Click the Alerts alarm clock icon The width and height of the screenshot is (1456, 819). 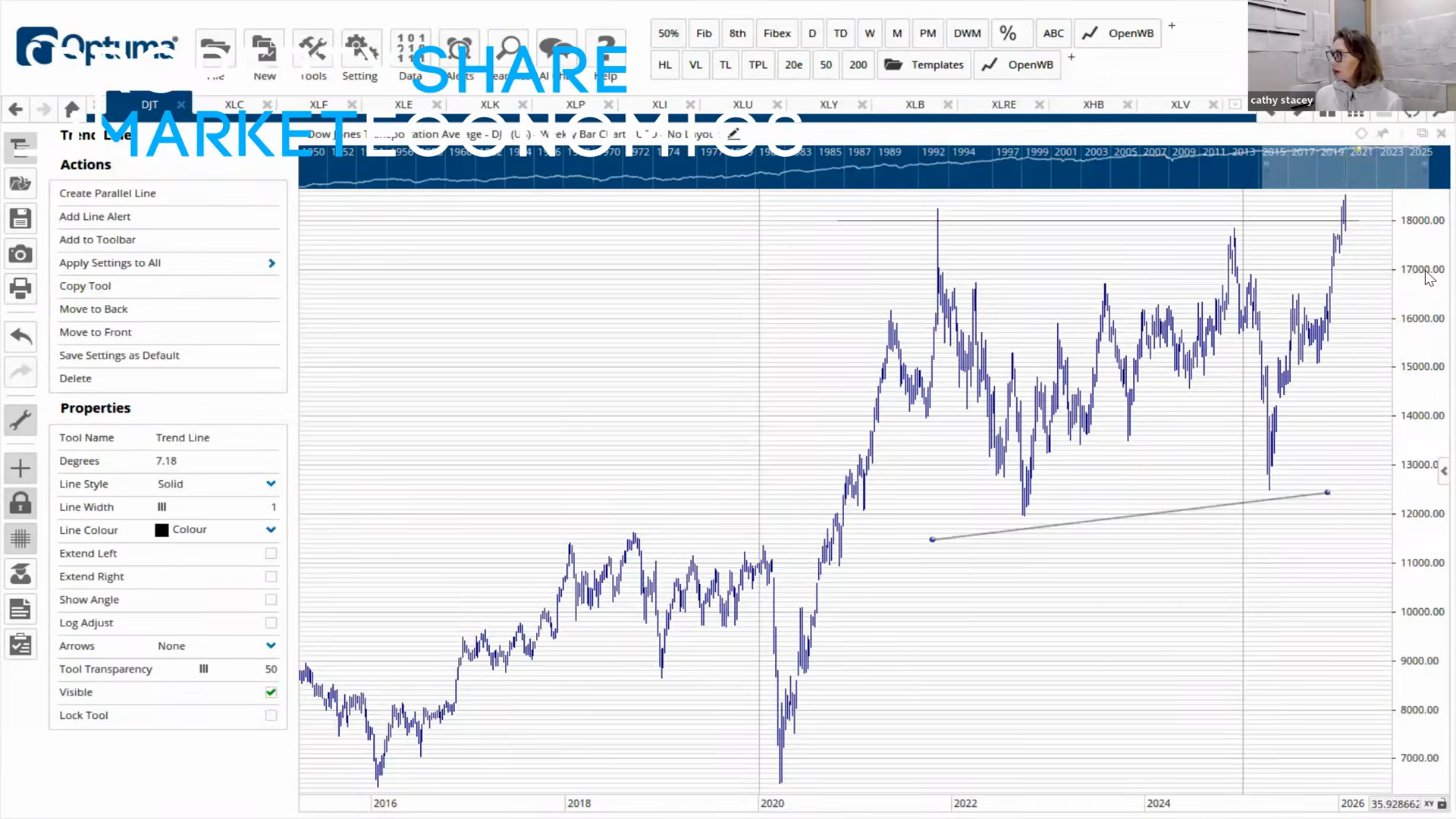click(x=459, y=48)
